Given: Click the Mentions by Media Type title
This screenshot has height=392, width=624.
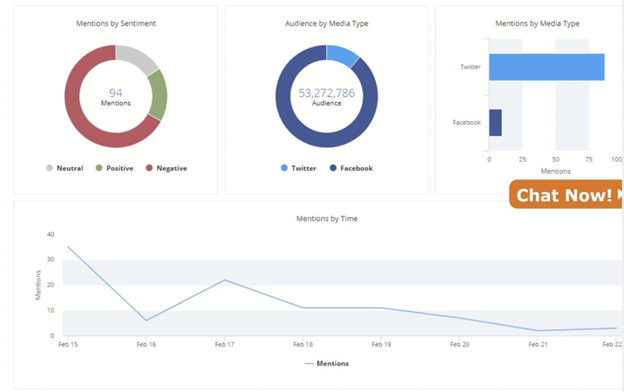Looking at the screenshot, I should click(537, 23).
